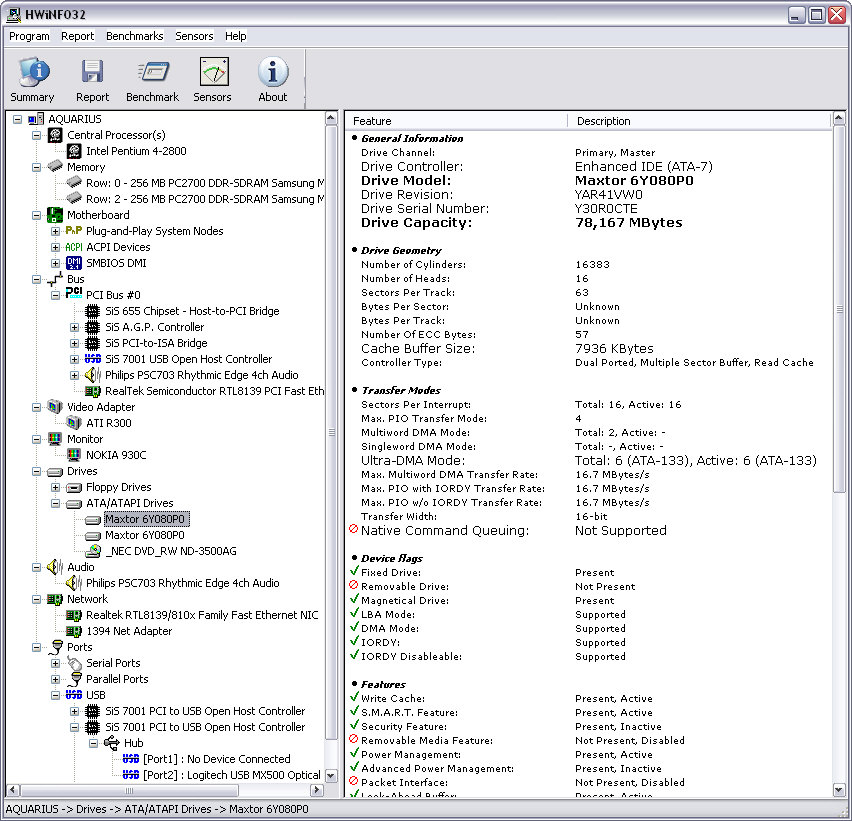Click the Drive Model value Maxtor 6Y080P0

tap(634, 180)
